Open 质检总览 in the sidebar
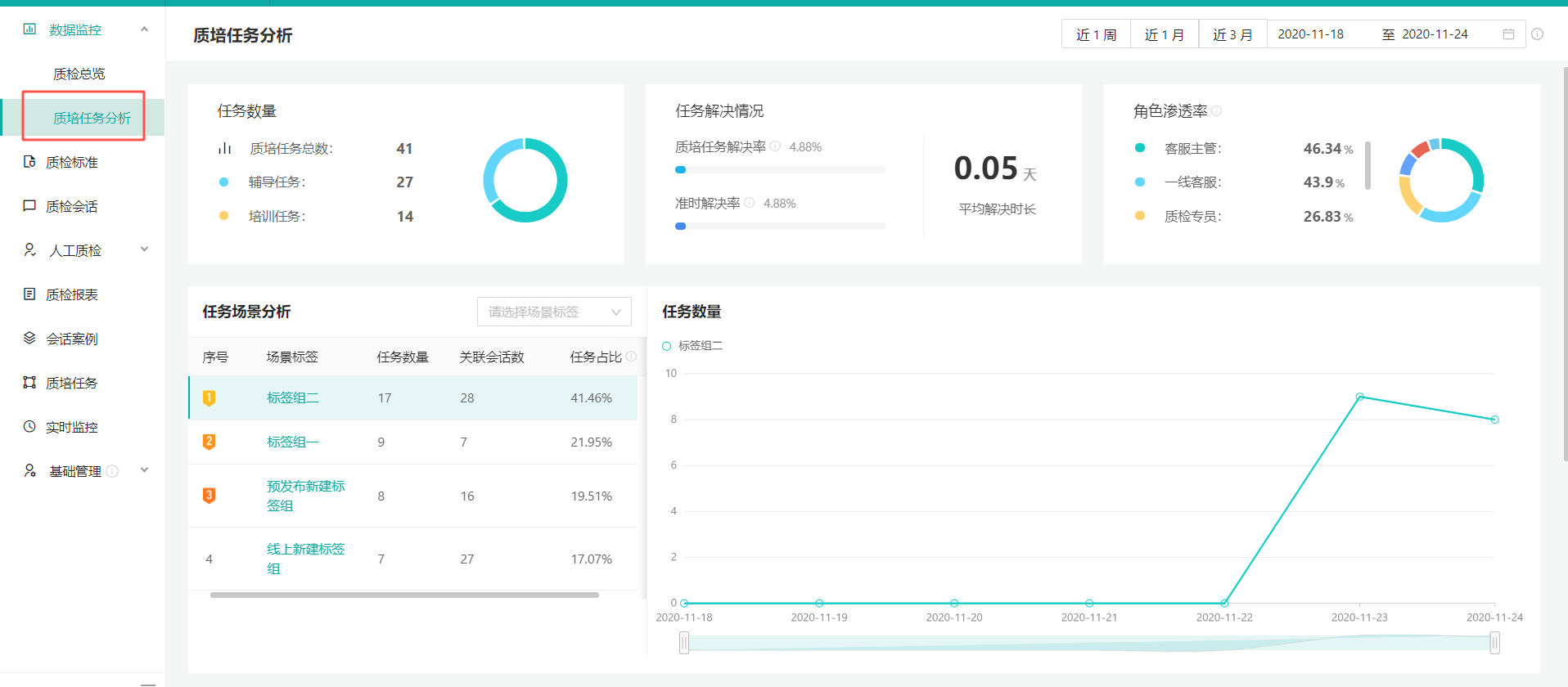 tap(79, 74)
